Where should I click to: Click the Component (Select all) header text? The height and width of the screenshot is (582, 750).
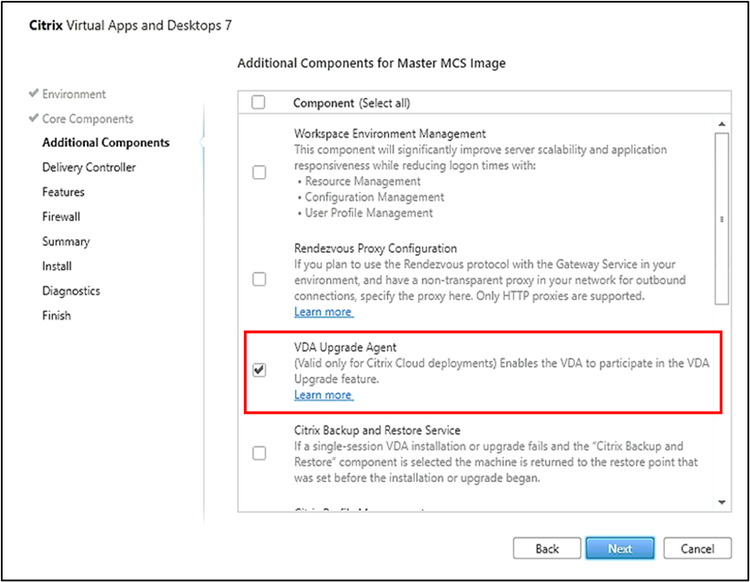(x=352, y=103)
